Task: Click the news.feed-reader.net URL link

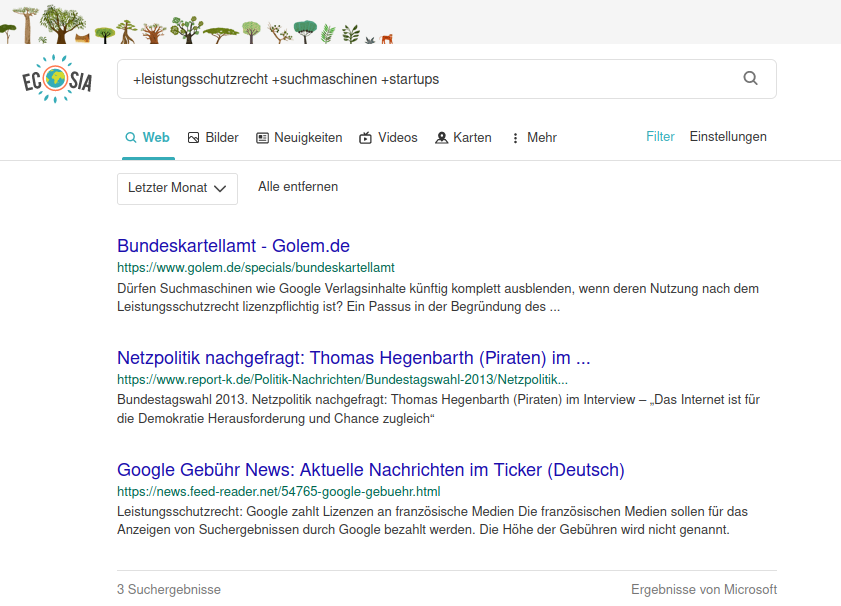Action: 278,492
